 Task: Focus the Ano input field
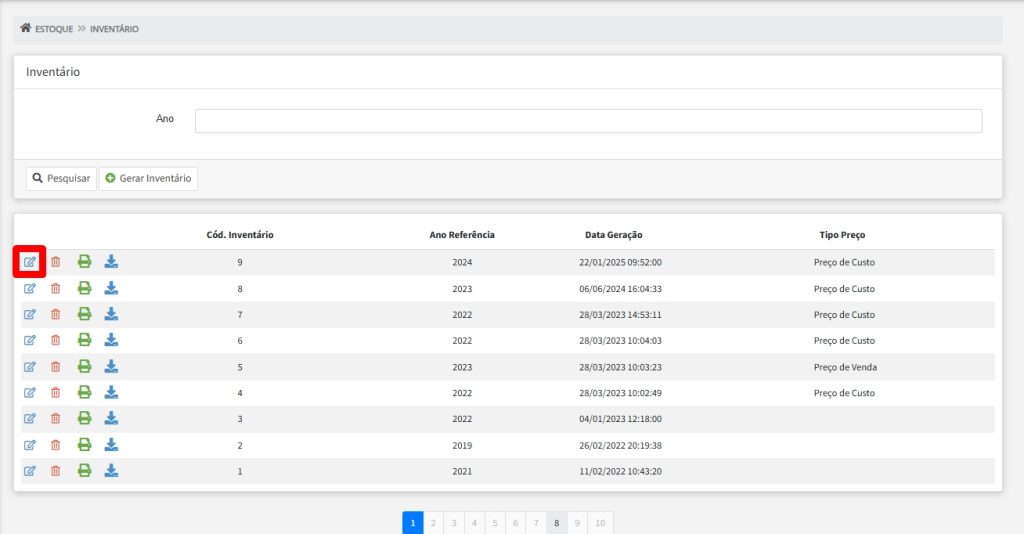point(588,121)
